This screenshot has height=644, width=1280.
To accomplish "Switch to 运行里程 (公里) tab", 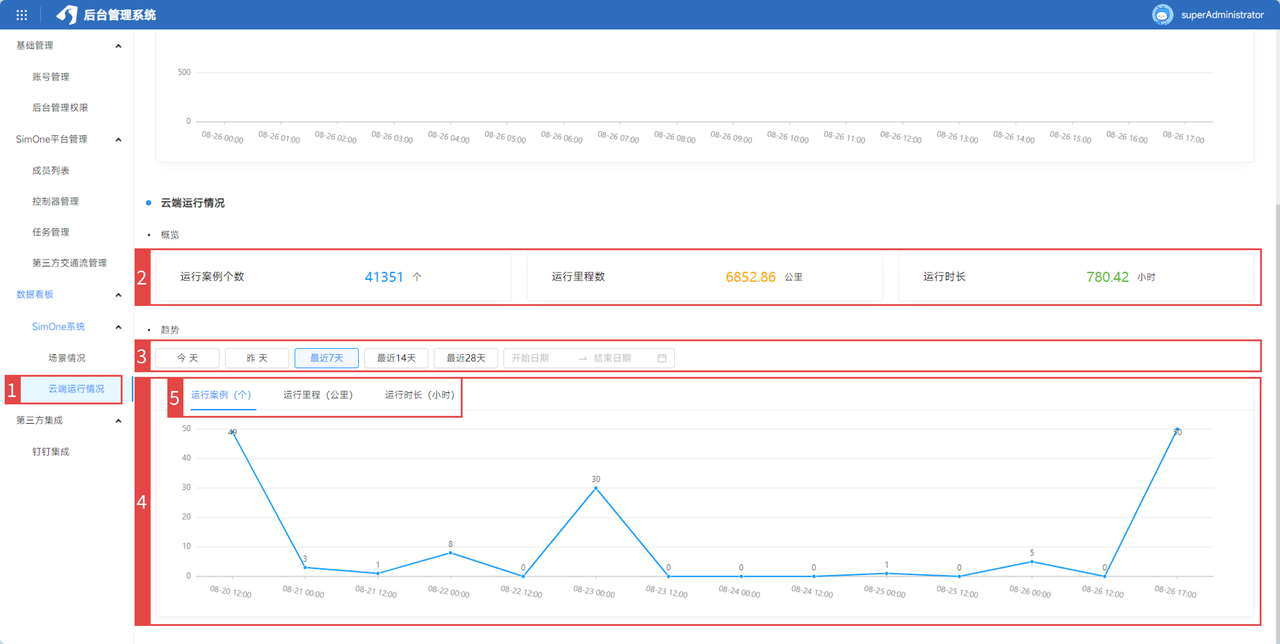I will click(x=318, y=395).
